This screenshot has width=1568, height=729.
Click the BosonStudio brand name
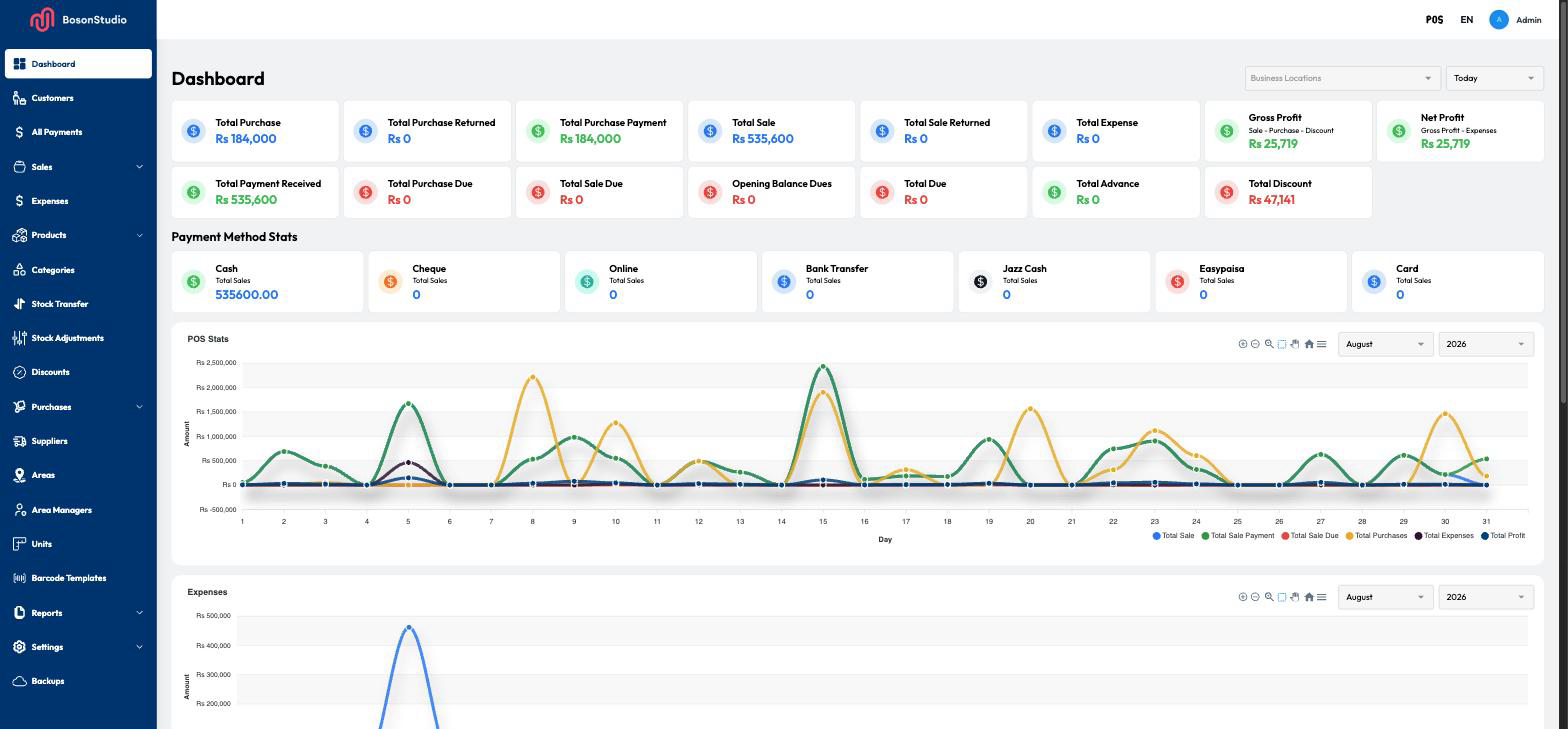[94, 19]
